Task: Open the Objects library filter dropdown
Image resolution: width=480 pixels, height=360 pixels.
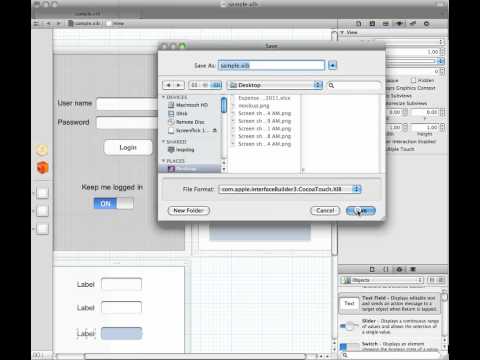Action: click(382, 280)
